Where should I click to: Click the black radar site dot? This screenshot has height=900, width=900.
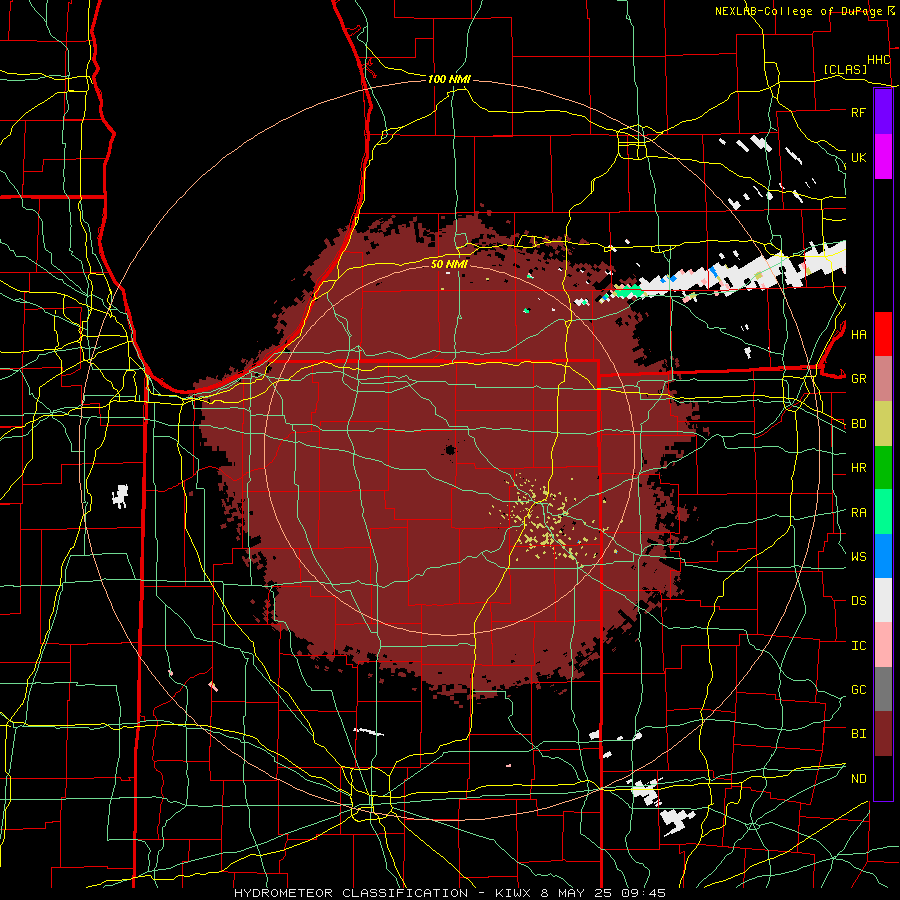tap(450, 449)
